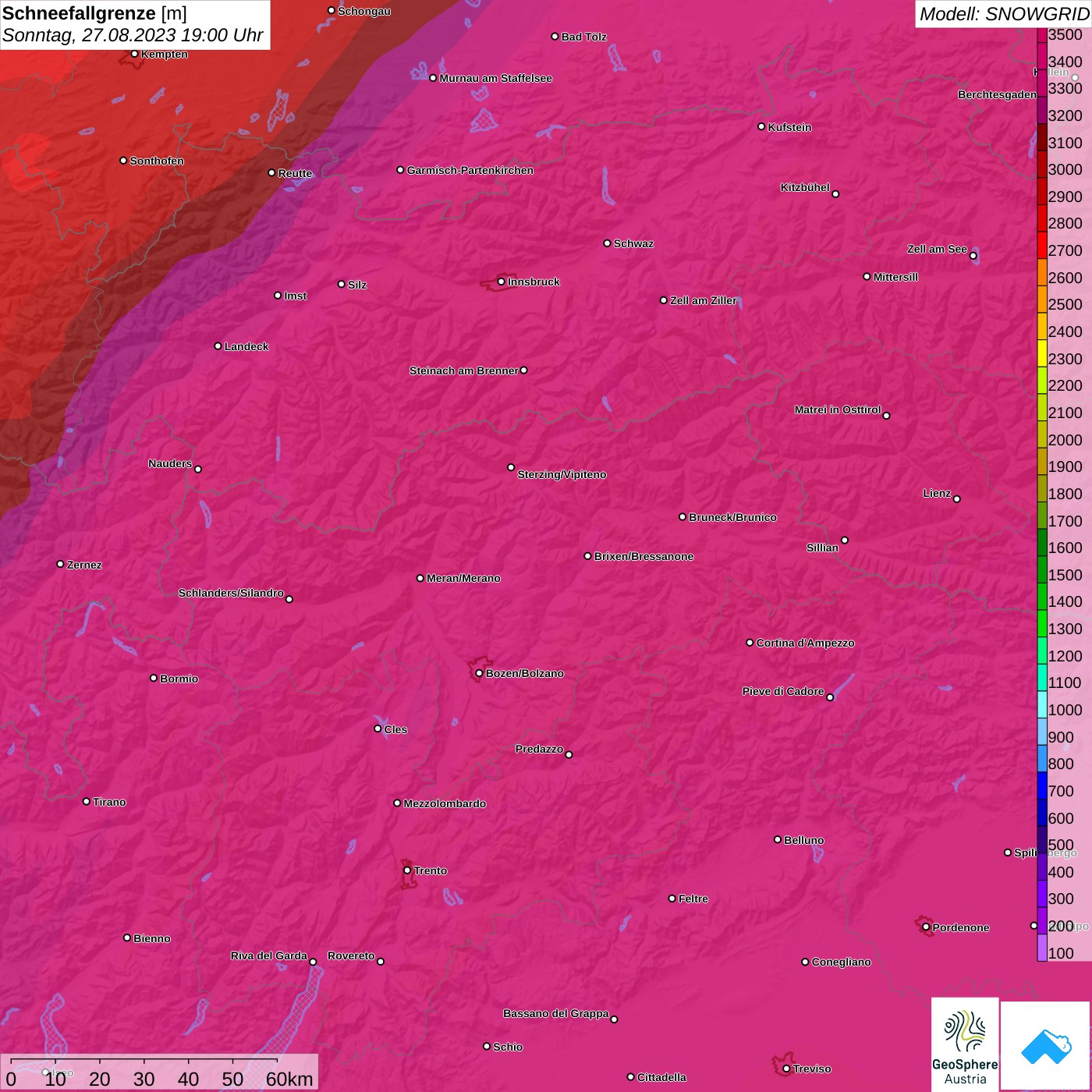The width and height of the screenshot is (1092, 1092).
Task: Click the Treviso city marker
Action: click(x=786, y=1069)
